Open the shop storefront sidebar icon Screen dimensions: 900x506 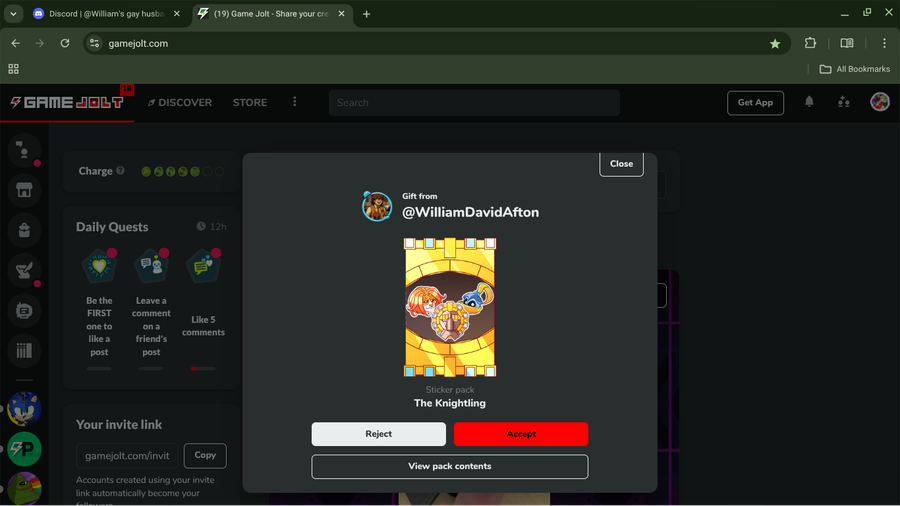coord(24,190)
